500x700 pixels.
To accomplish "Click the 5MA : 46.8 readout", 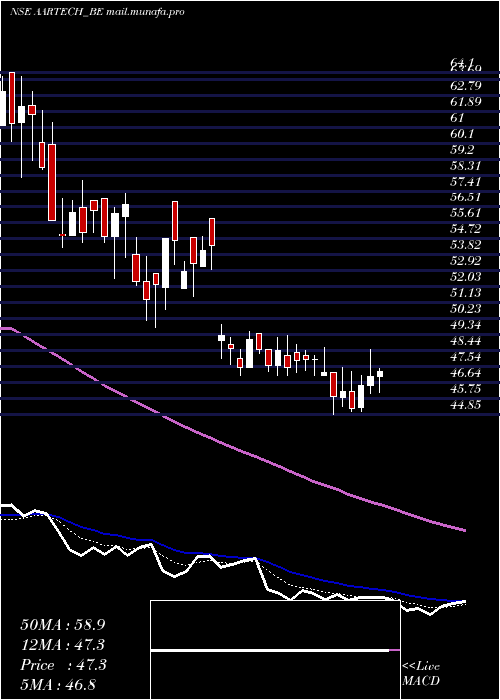I will coord(58,684).
